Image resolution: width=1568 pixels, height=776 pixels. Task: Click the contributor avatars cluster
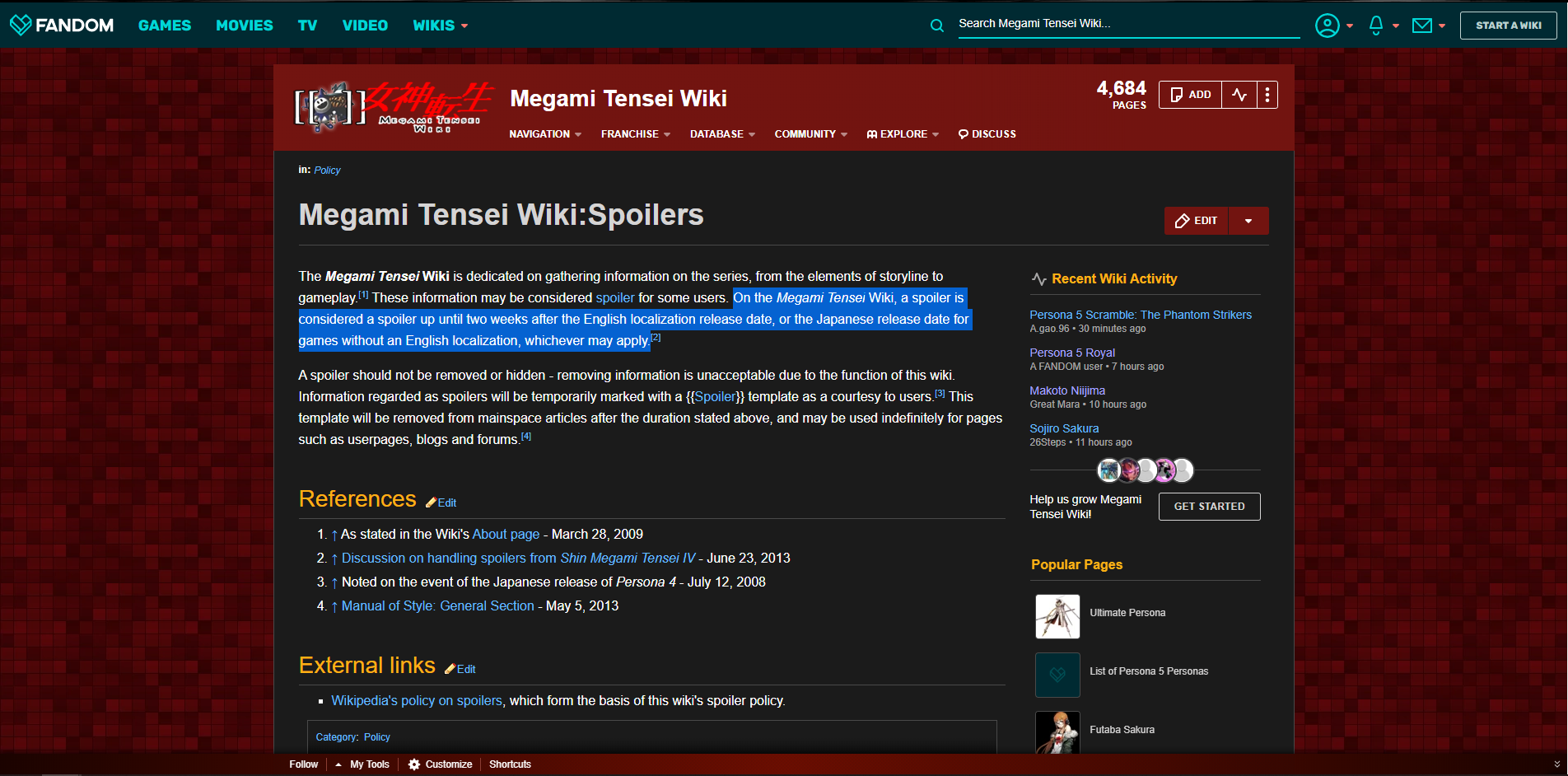pyautogui.click(x=1145, y=470)
